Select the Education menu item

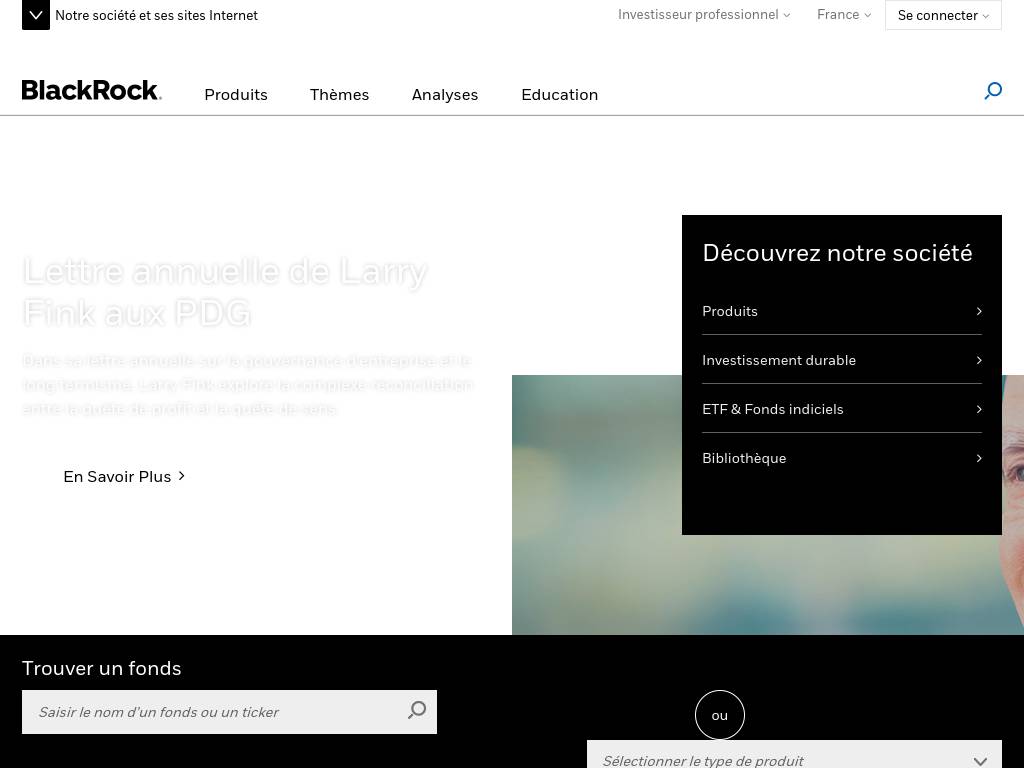click(x=559, y=95)
